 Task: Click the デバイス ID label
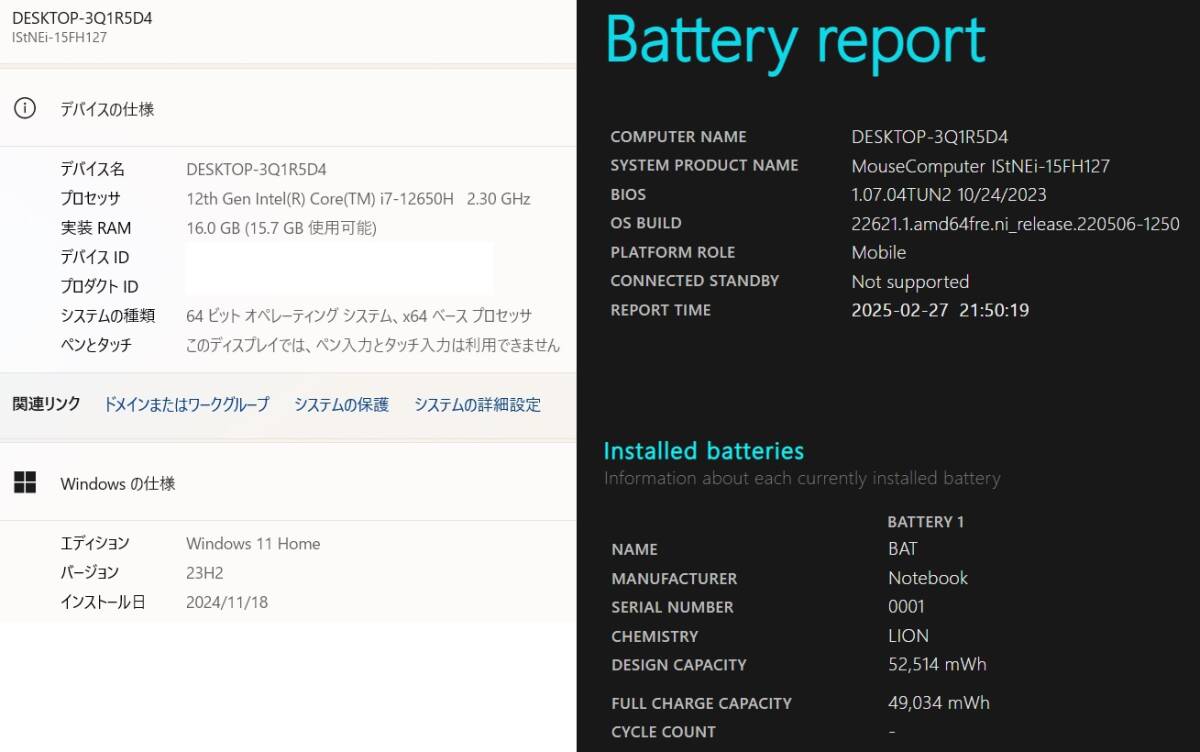coord(94,257)
